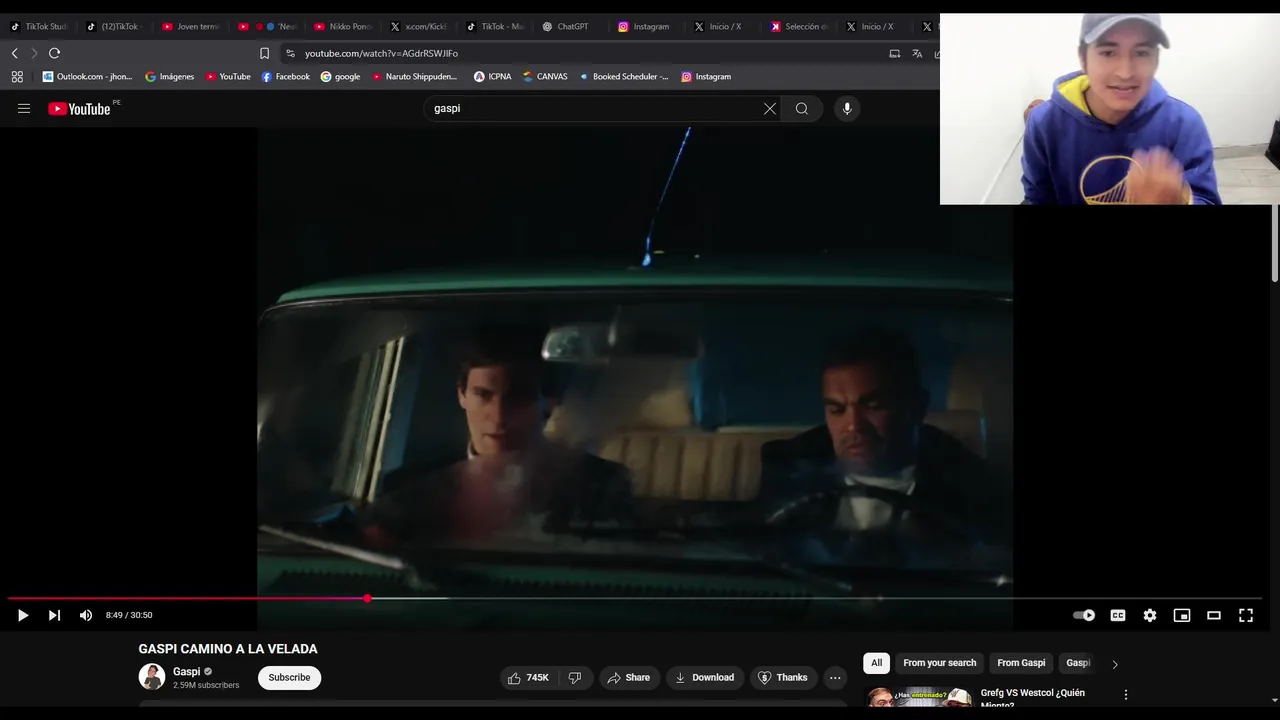Open Naruto Shippuden bookmark
Viewport: 1280px width, 720px height.
click(415, 76)
